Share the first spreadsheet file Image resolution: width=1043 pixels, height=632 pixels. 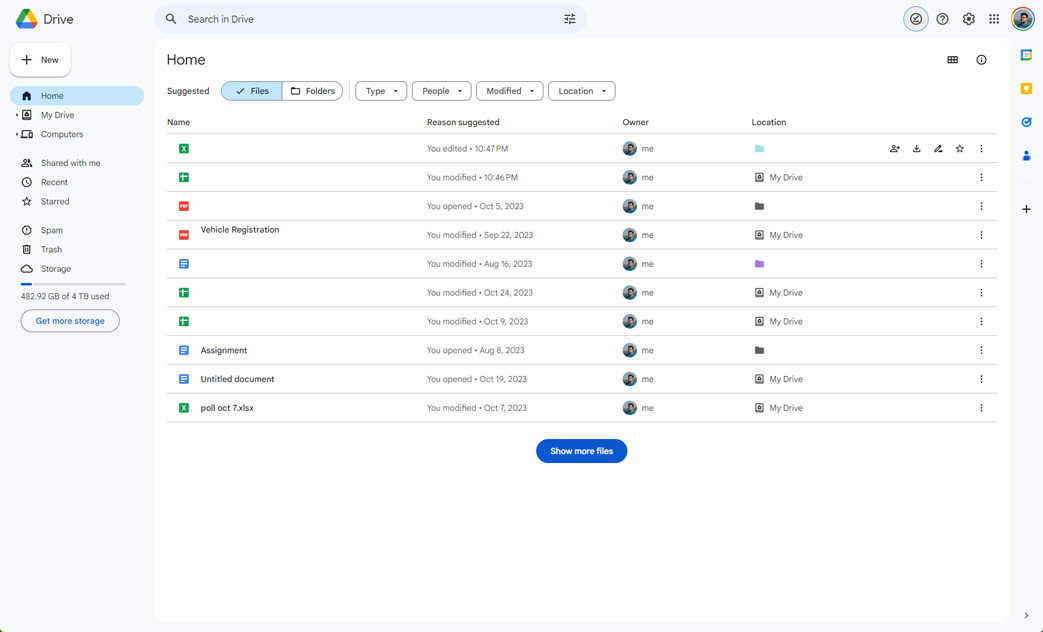894,148
